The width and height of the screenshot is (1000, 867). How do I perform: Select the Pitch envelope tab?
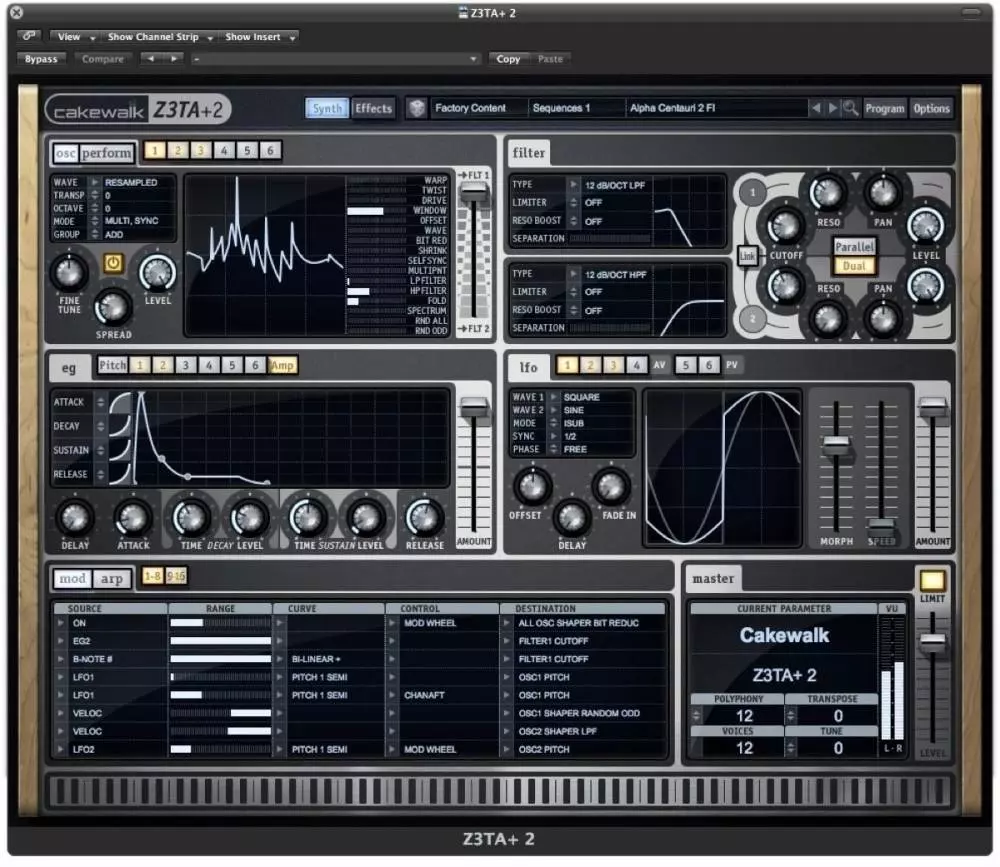click(x=112, y=365)
